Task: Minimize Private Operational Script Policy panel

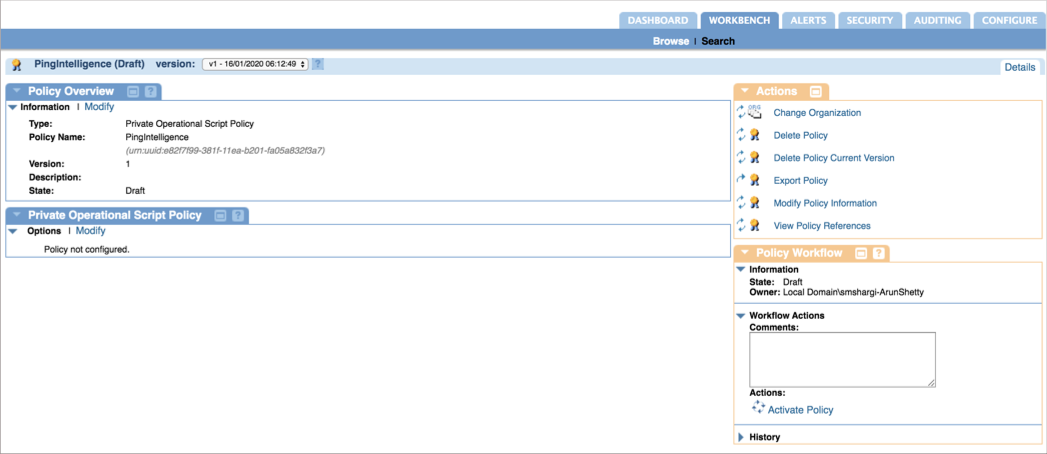Action: coord(220,215)
